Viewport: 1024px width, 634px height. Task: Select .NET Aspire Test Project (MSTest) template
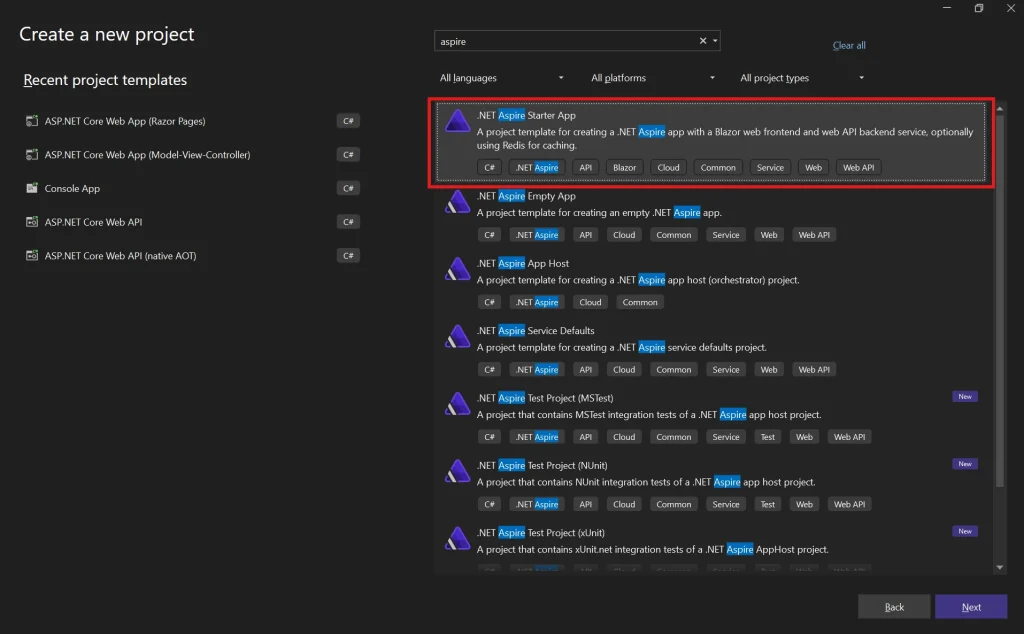coord(711,417)
